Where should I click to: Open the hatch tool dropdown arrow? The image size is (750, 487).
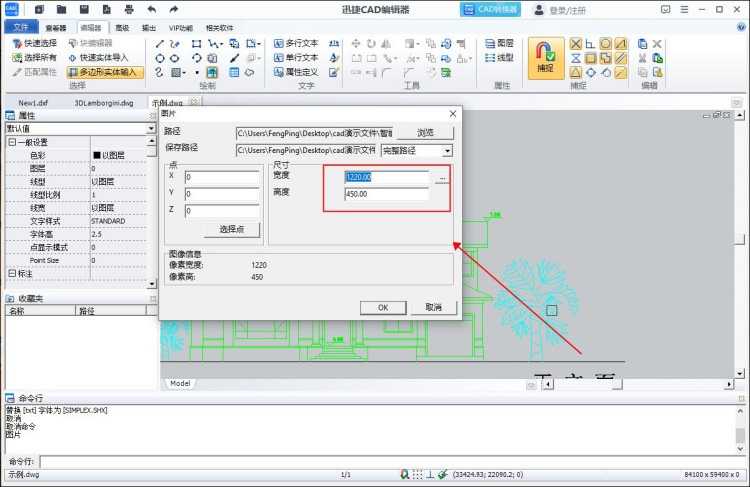pyautogui.click(x=184, y=73)
